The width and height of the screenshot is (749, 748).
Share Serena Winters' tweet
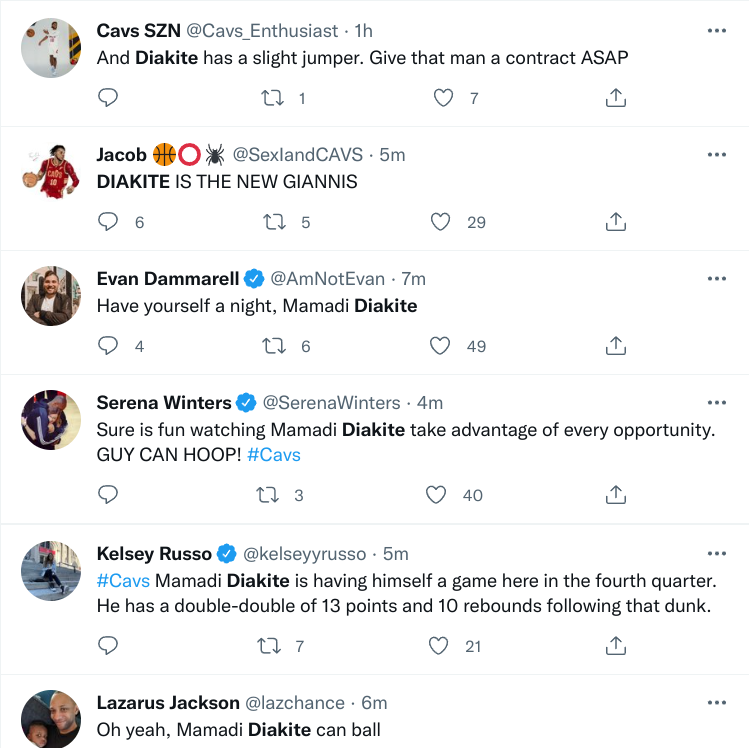pos(616,494)
